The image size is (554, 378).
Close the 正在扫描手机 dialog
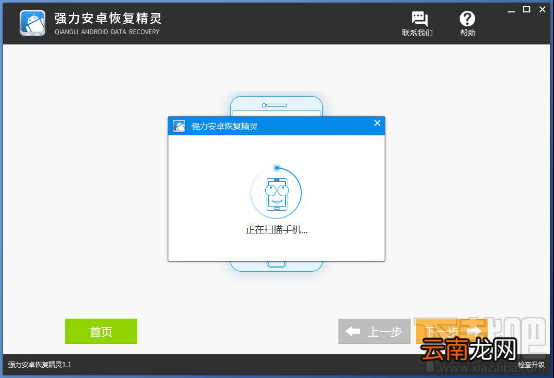coord(377,123)
